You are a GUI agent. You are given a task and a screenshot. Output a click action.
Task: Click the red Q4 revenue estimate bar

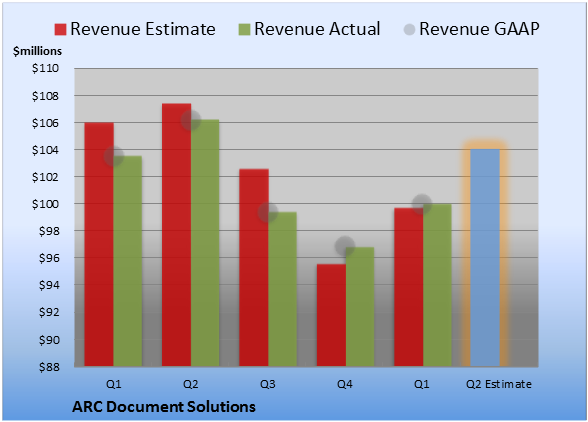(x=331, y=315)
